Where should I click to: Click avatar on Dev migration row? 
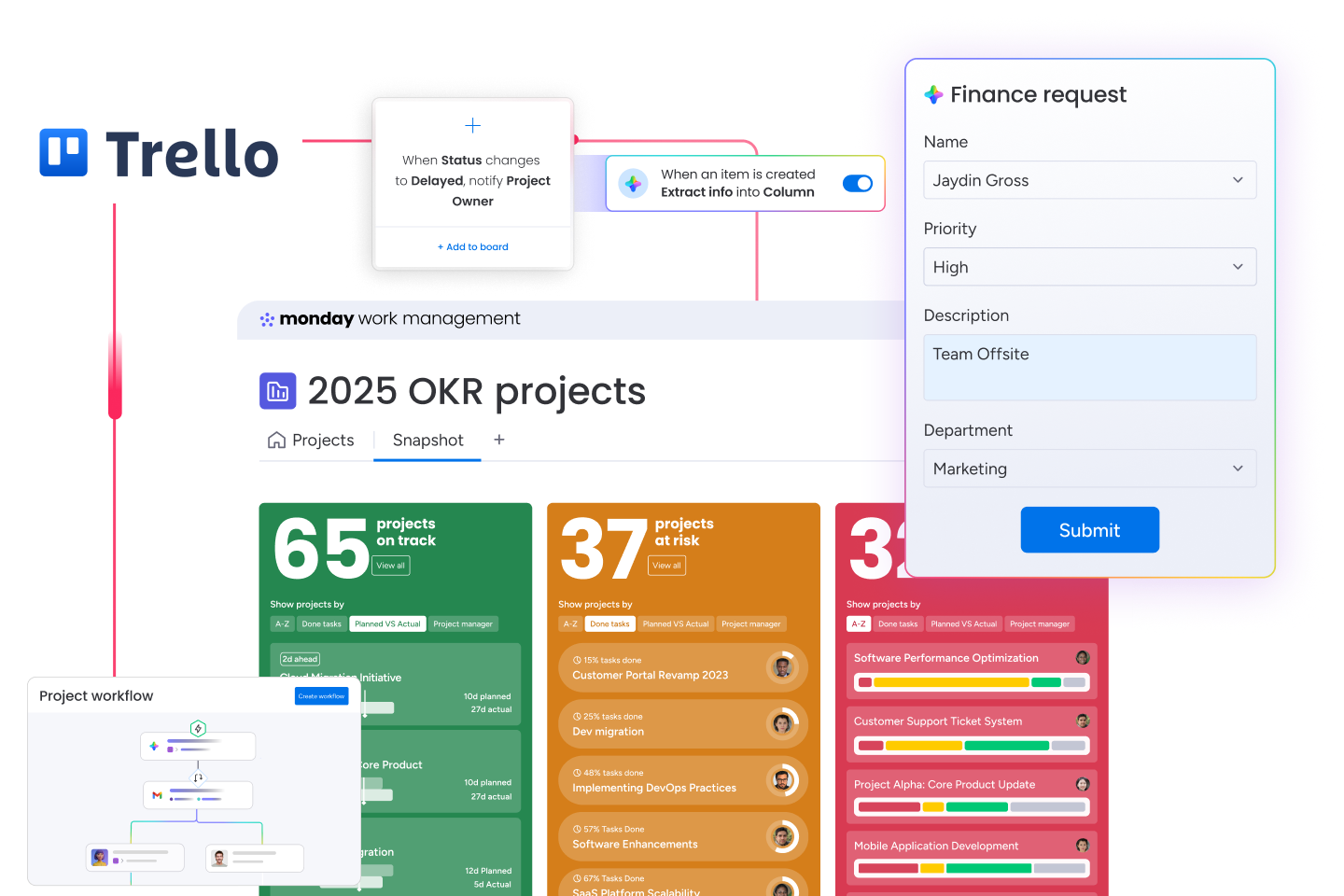[783, 723]
